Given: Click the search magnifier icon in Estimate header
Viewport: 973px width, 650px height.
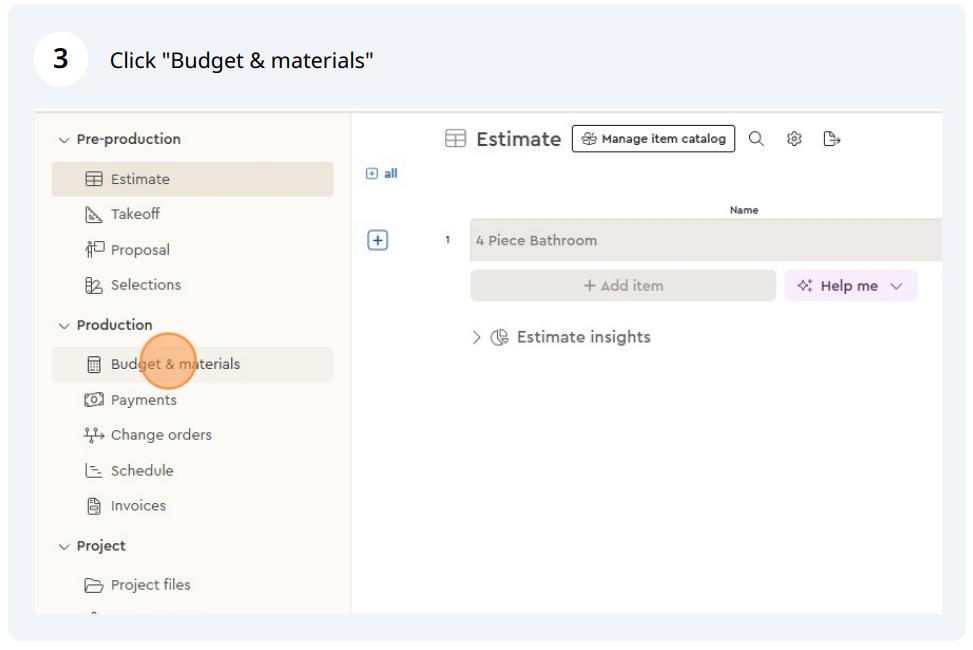Looking at the screenshot, I should coord(756,139).
